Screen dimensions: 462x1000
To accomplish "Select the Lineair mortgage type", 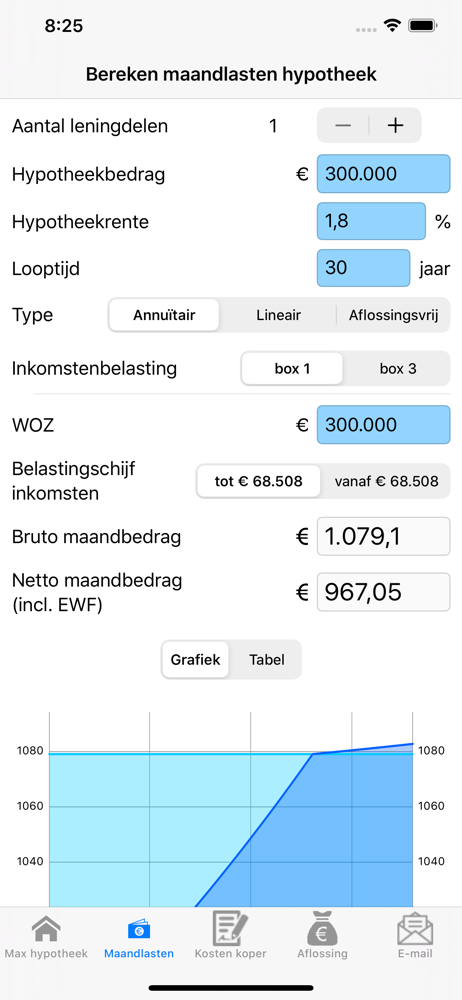I will 278,315.
